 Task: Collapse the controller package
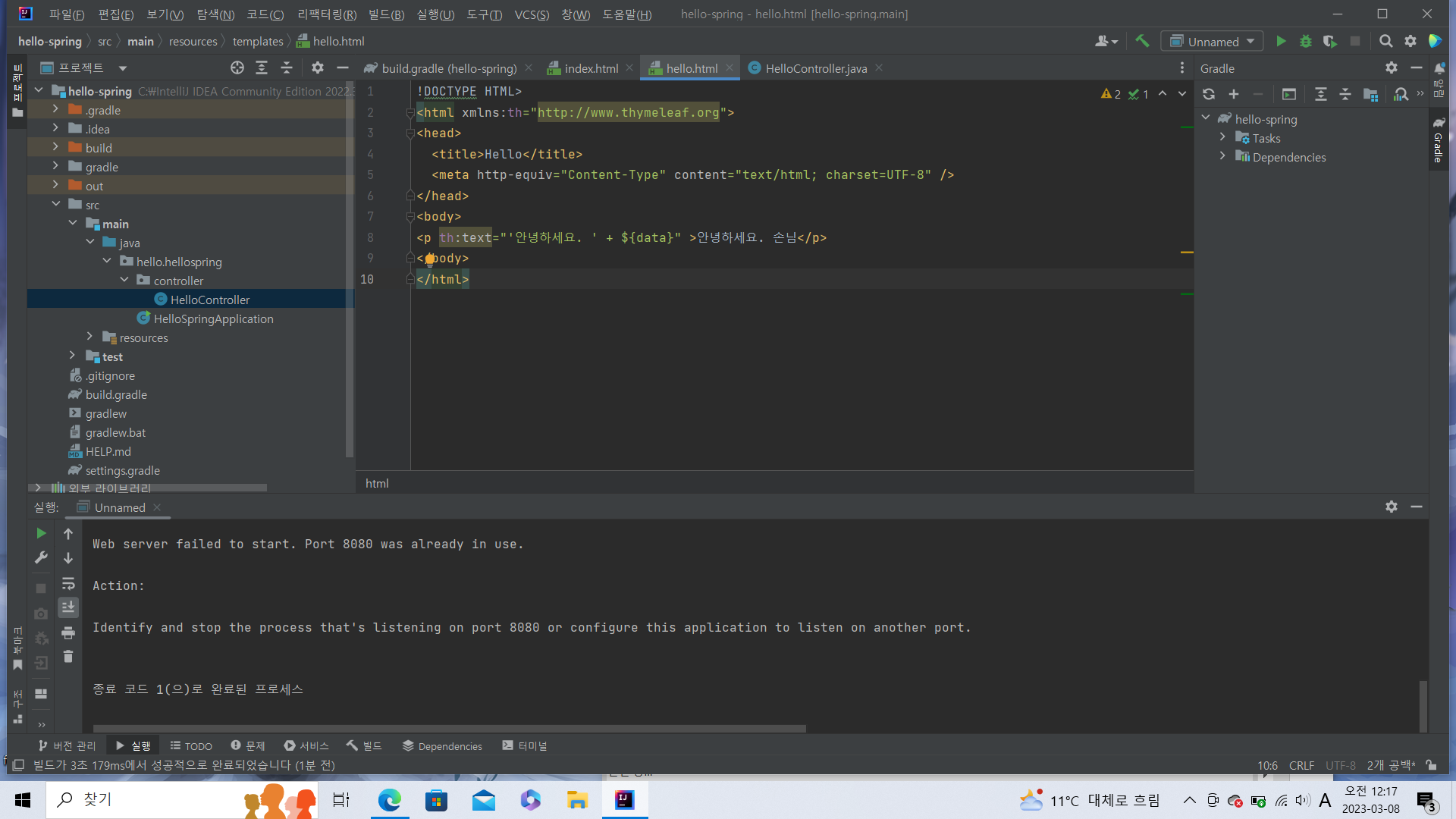tap(124, 281)
